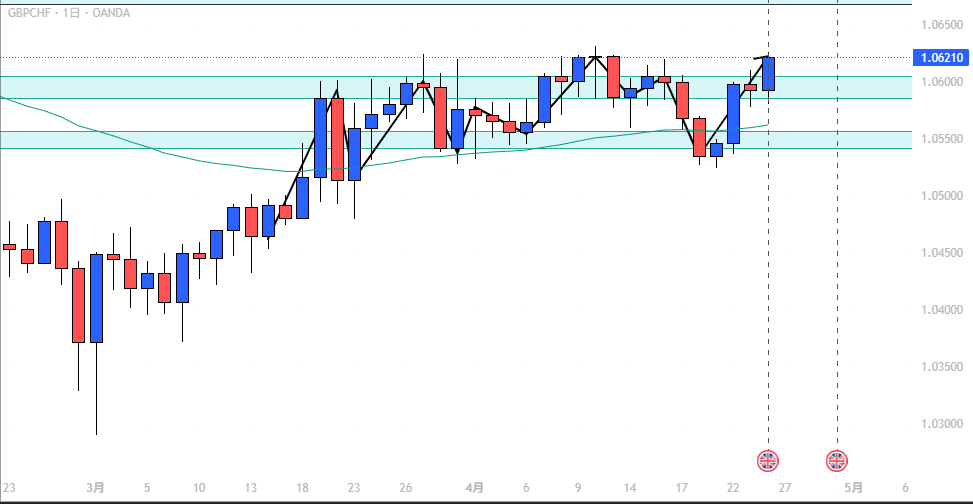Image resolution: width=973 pixels, height=504 pixels.
Task: Click the 27 date label on time axis
Action: point(785,488)
